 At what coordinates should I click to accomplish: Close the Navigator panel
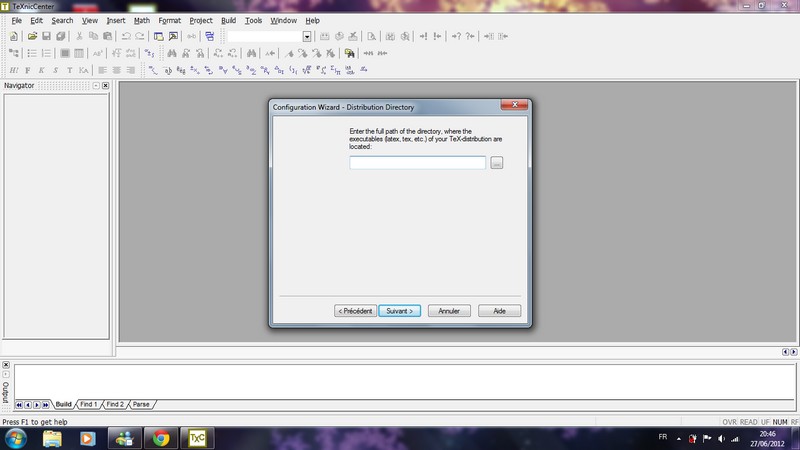click(105, 86)
